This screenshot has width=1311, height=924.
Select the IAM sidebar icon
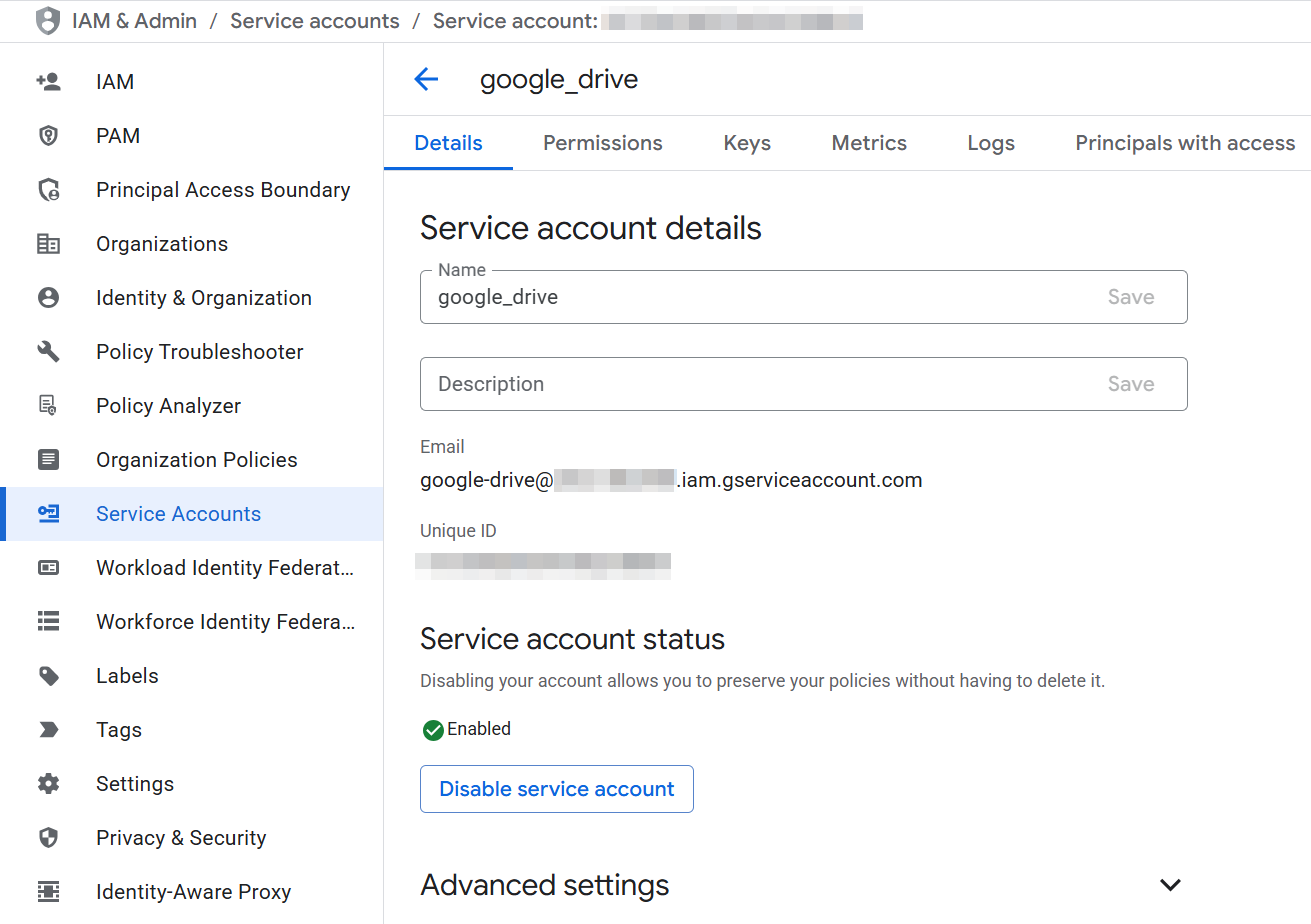coord(49,81)
